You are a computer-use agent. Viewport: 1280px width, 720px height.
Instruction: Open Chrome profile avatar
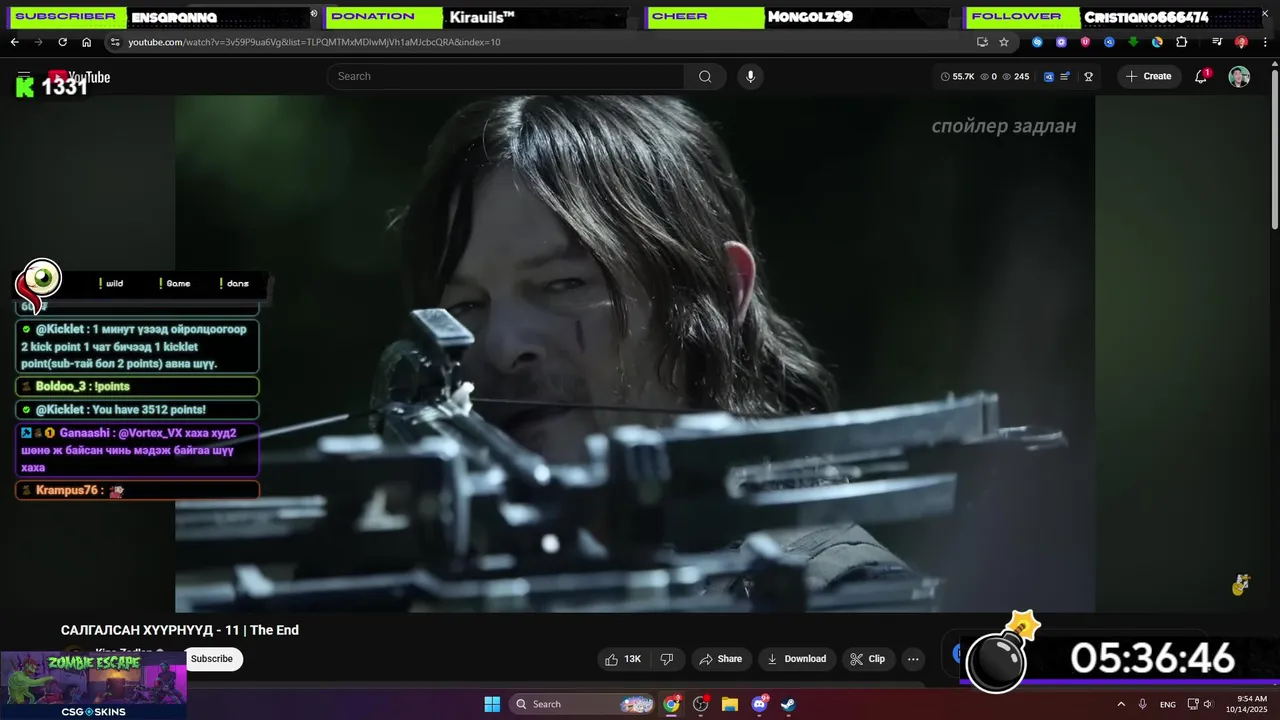click(1241, 42)
